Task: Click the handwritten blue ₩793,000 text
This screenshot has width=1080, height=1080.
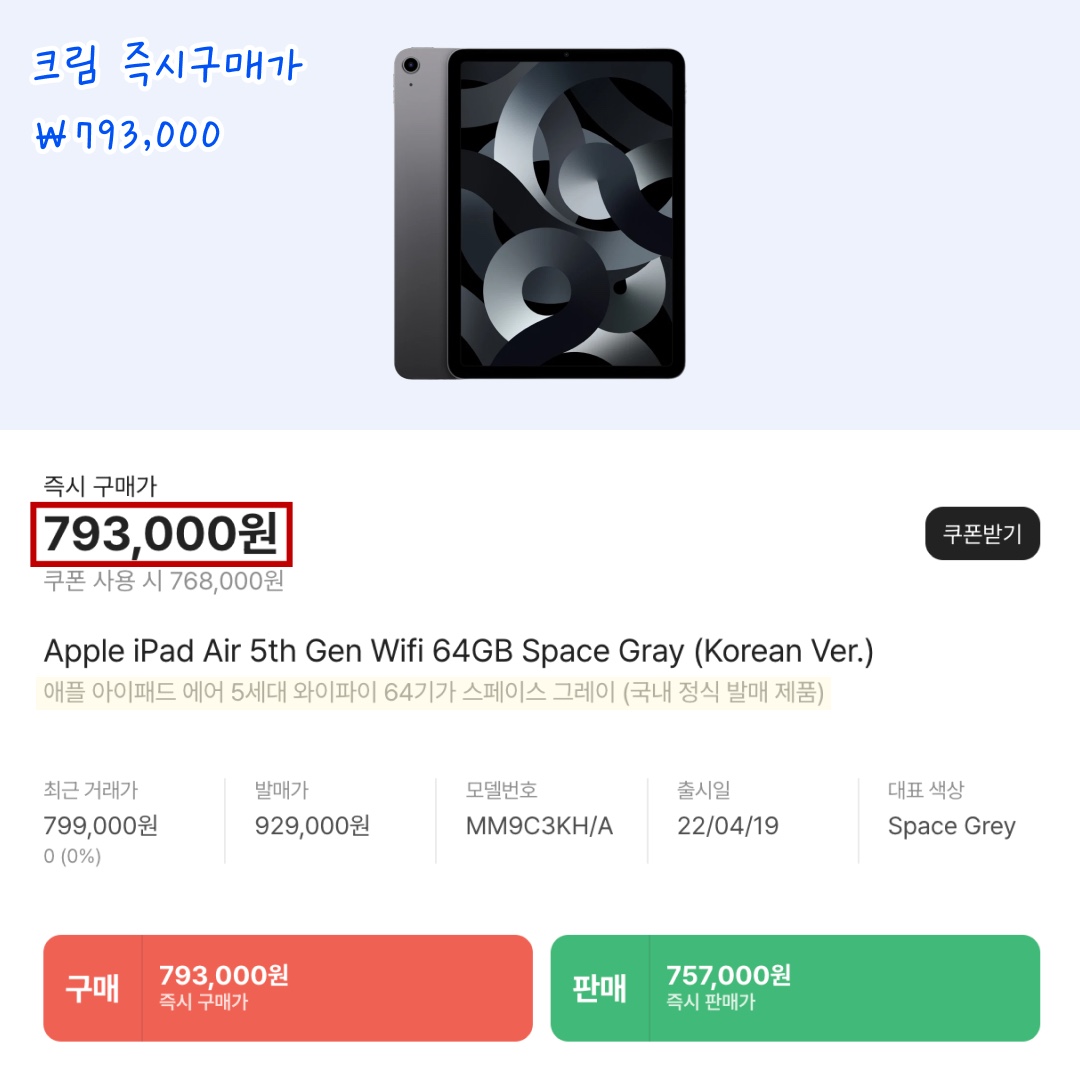Action: point(128,135)
